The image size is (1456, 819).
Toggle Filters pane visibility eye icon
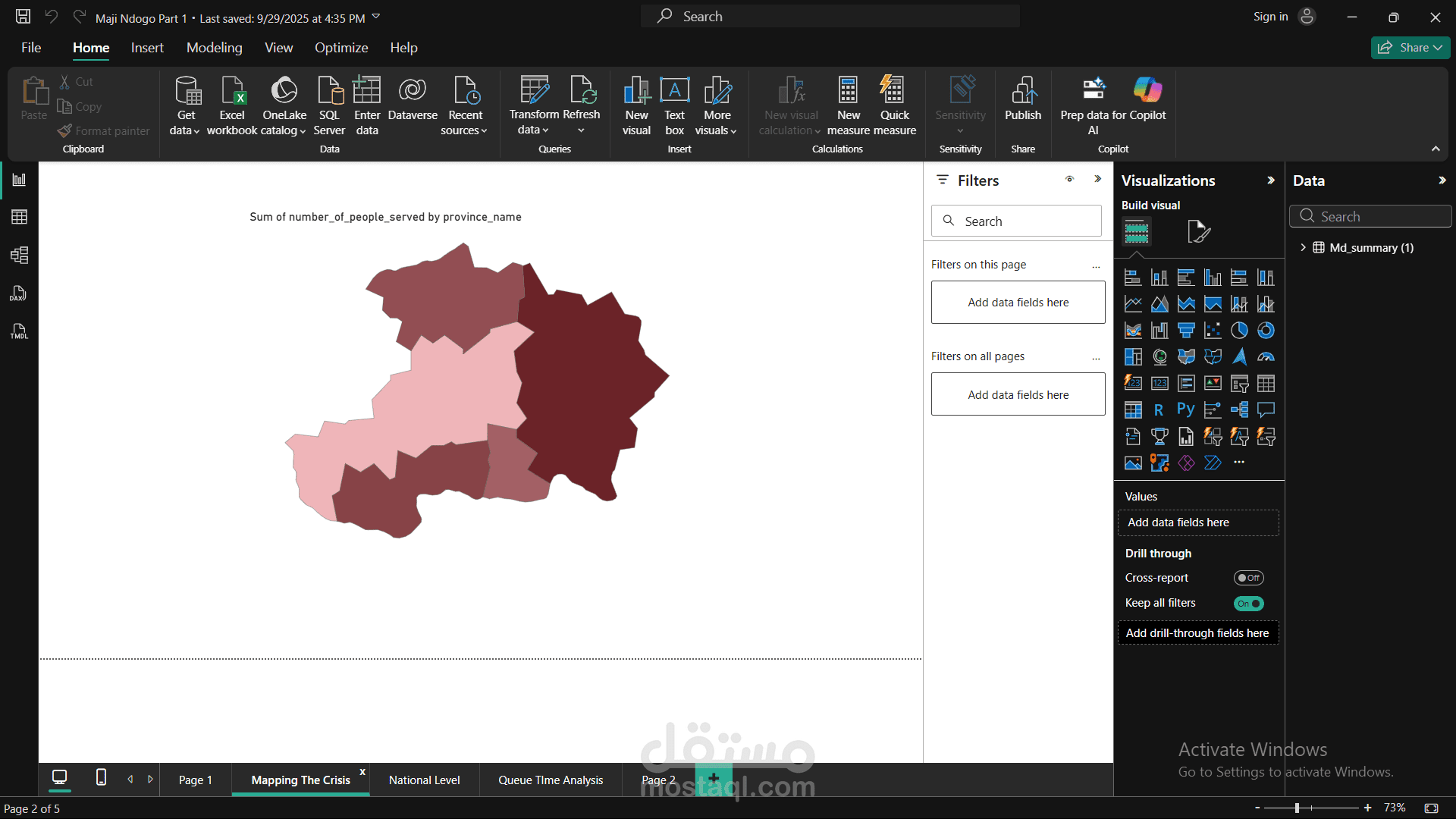[x=1069, y=180]
